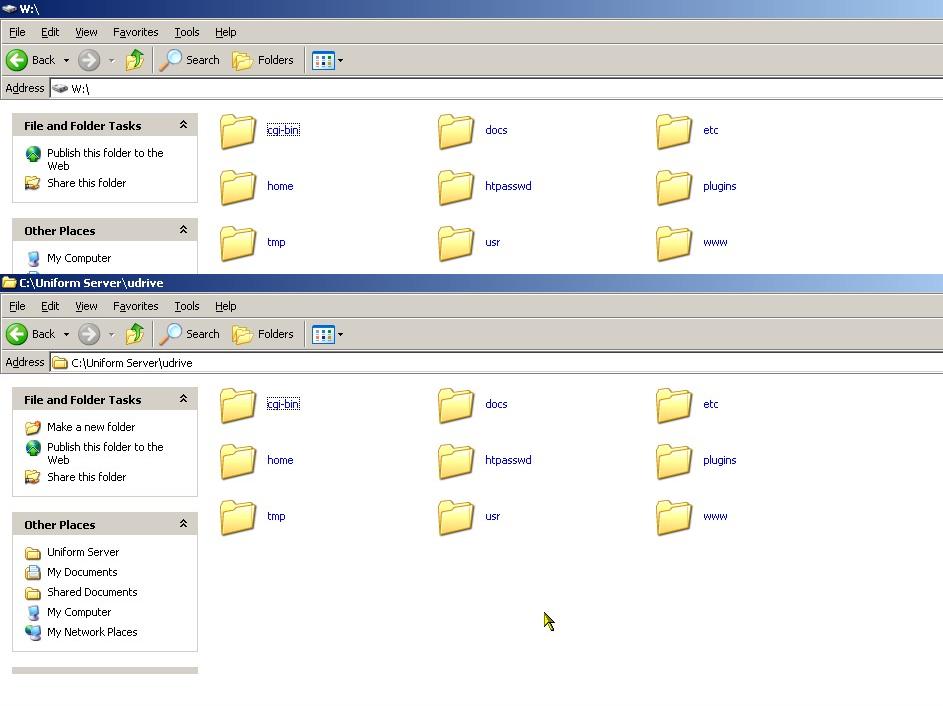Open the View menu in the udrive window
This screenshot has width=943, height=706.
click(86, 306)
